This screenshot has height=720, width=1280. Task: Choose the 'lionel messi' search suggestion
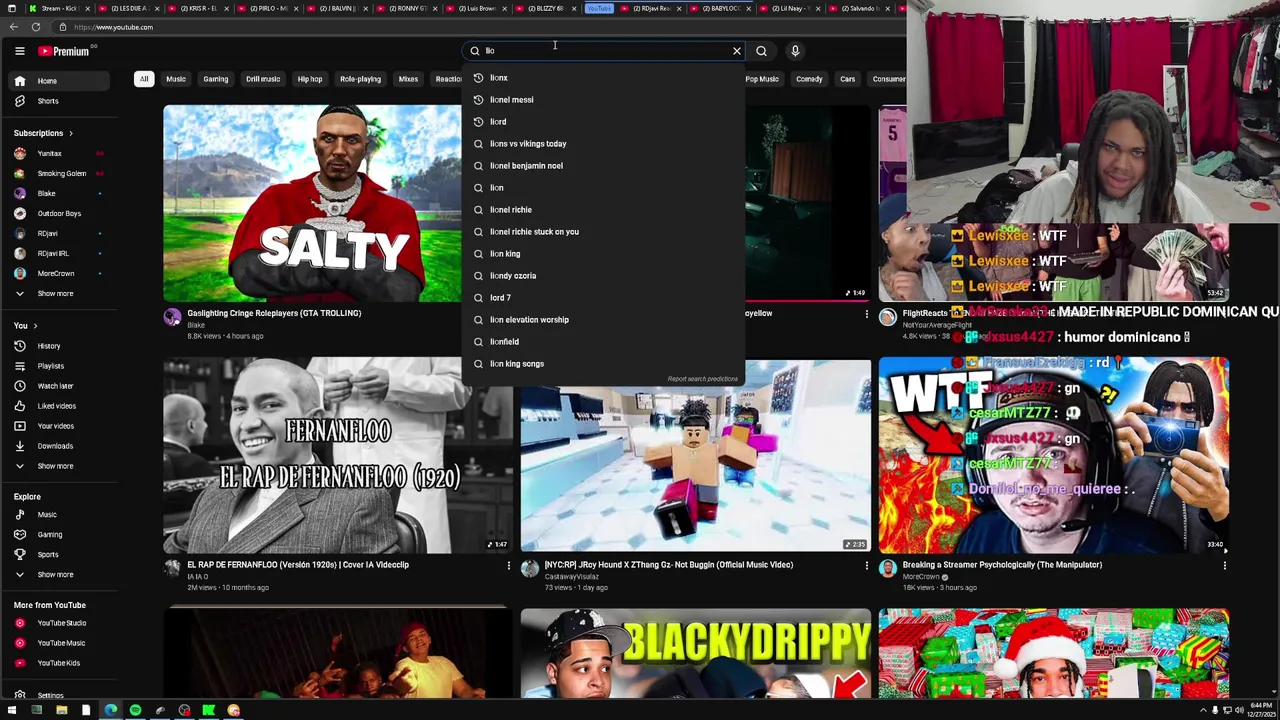coord(605,100)
